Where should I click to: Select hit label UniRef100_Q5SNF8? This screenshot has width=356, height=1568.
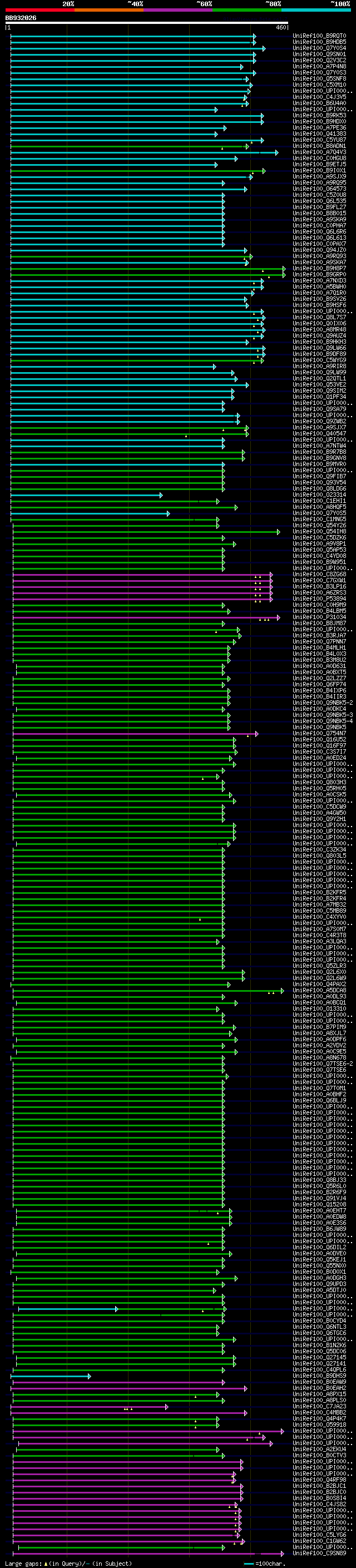pyautogui.click(x=319, y=78)
